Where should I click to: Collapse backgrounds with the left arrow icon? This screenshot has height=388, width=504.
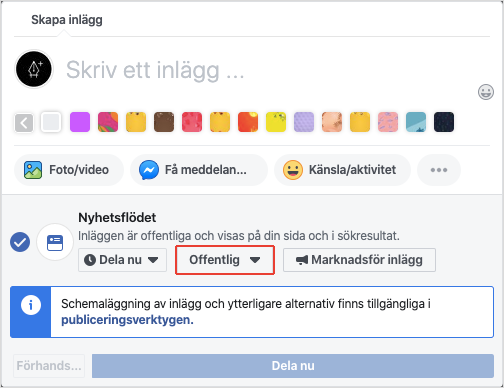pos(24,122)
